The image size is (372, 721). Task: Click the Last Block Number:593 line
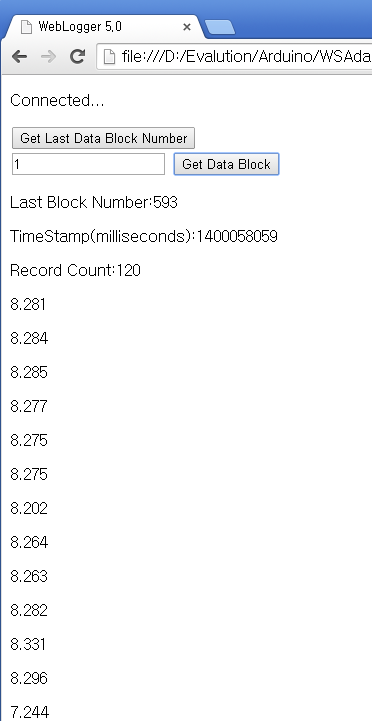pyautogui.click(x=94, y=202)
